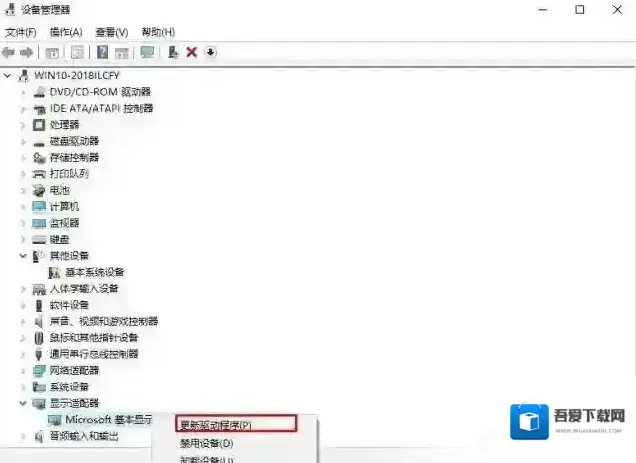
Task: Click the scan for hardware changes monitor icon
Action: 147,52
